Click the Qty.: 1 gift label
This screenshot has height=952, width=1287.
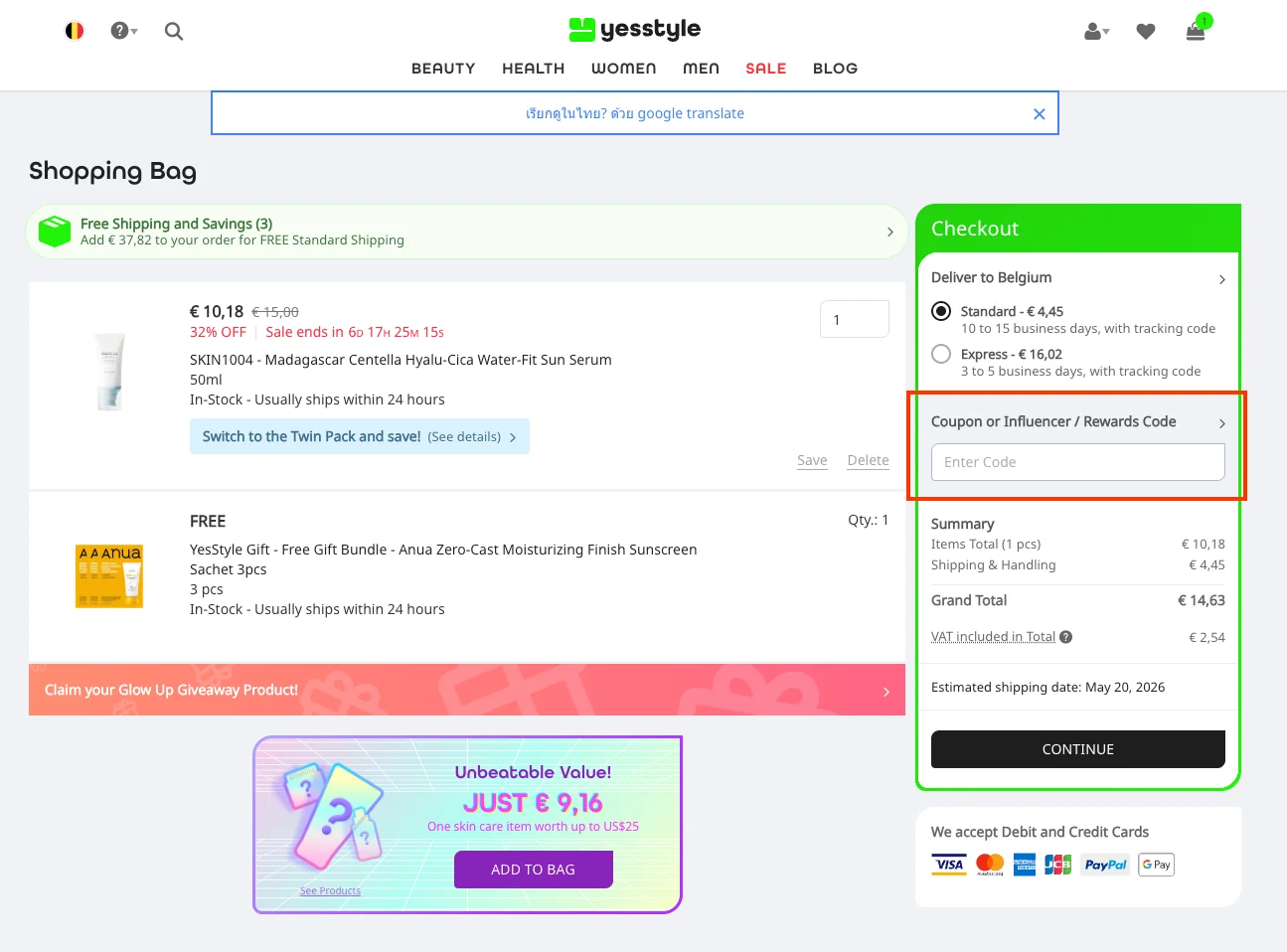tap(868, 520)
